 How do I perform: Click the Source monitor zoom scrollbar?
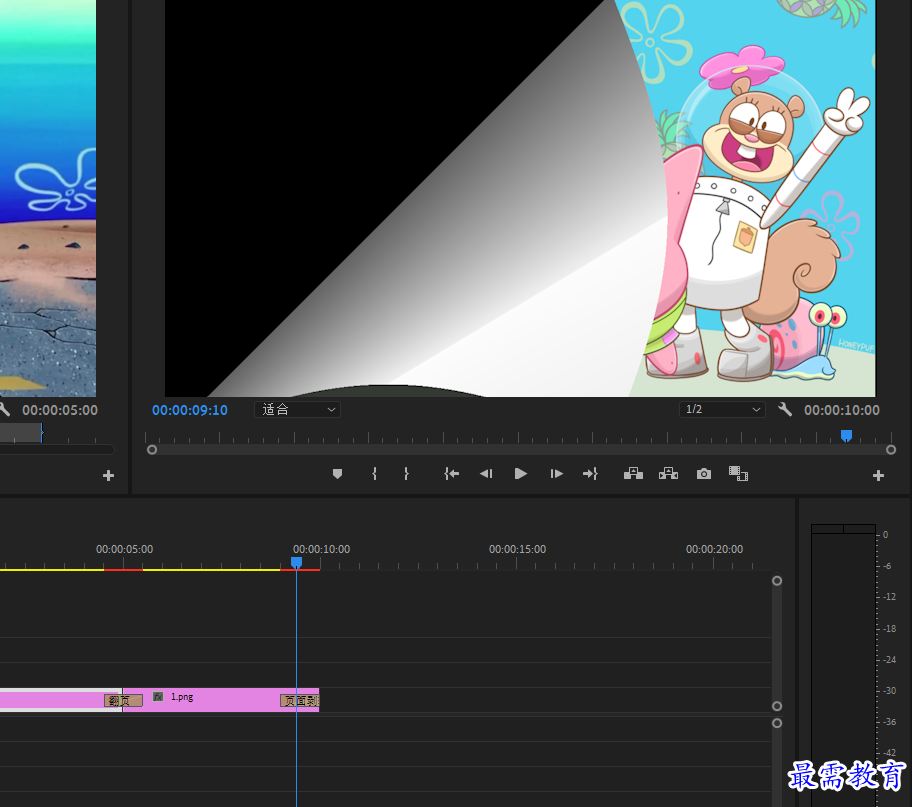57,449
